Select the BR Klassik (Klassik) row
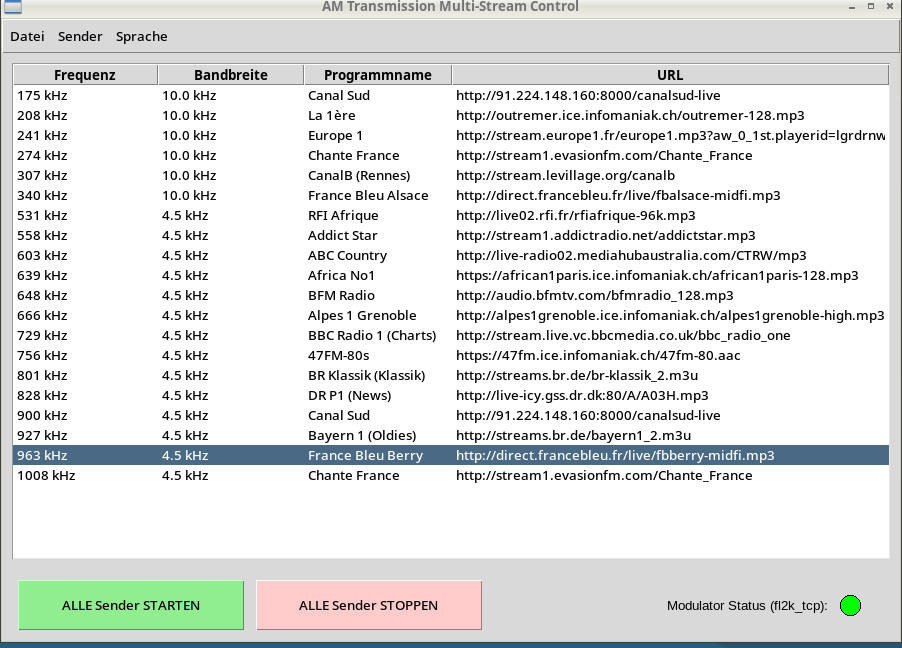This screenshot has height=648, width=902. pos(451,375)
